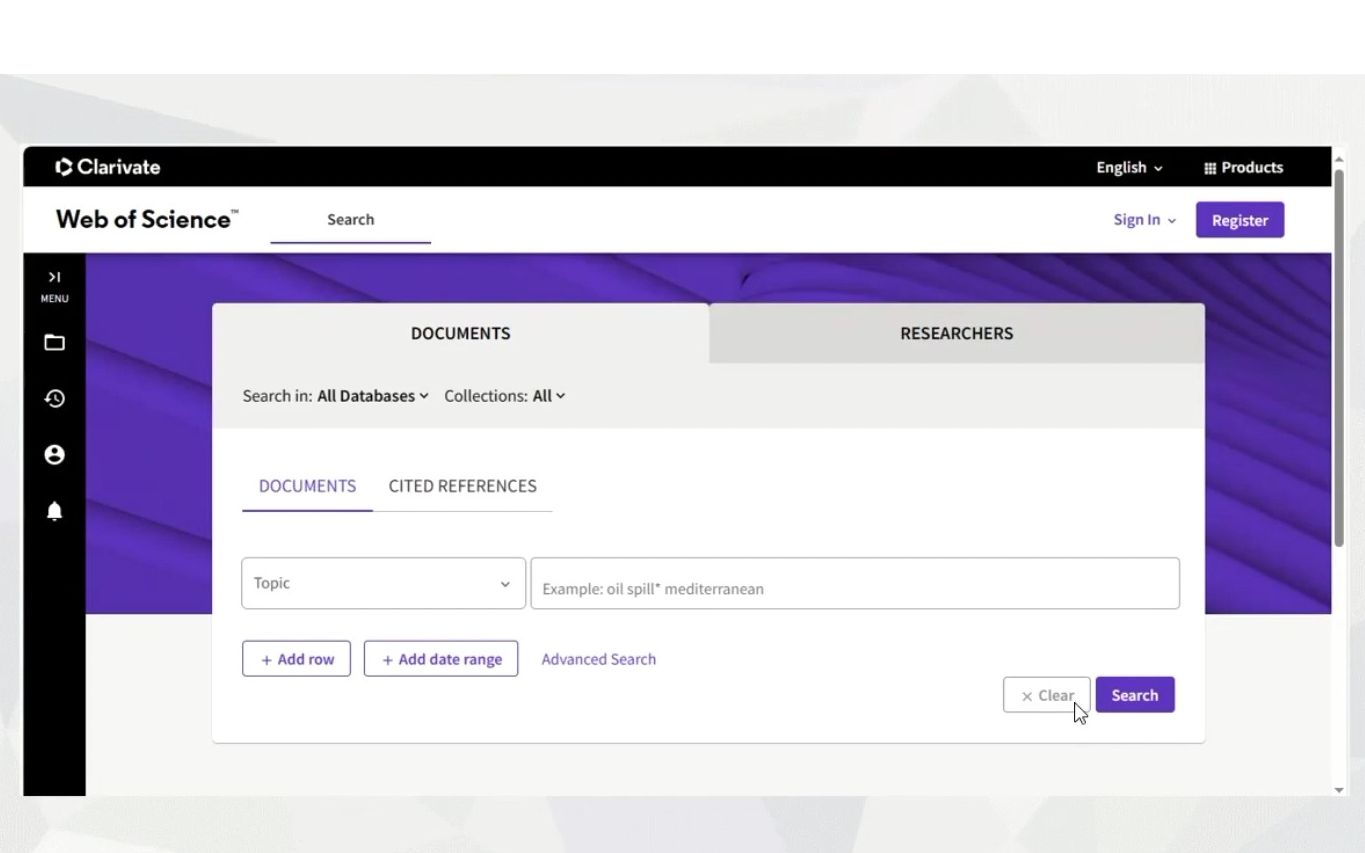Switch to the top DOCUMENTS tab

(460, 333)
